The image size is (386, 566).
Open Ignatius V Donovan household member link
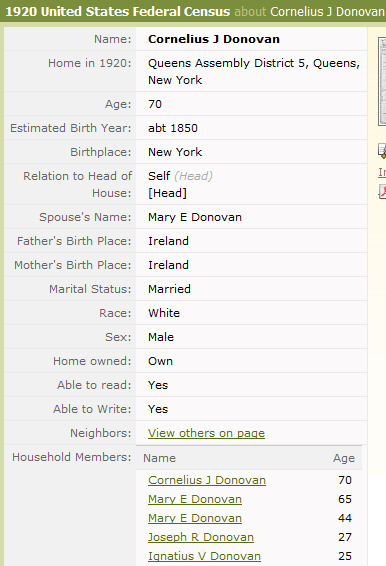click(204, 556)
